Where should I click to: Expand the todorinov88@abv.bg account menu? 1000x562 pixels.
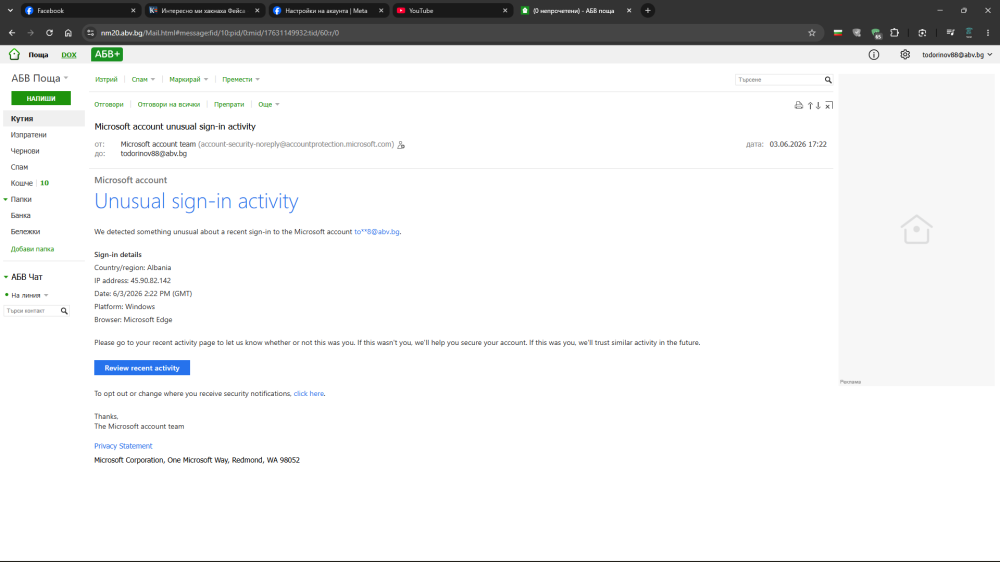(x=957, y=55)
